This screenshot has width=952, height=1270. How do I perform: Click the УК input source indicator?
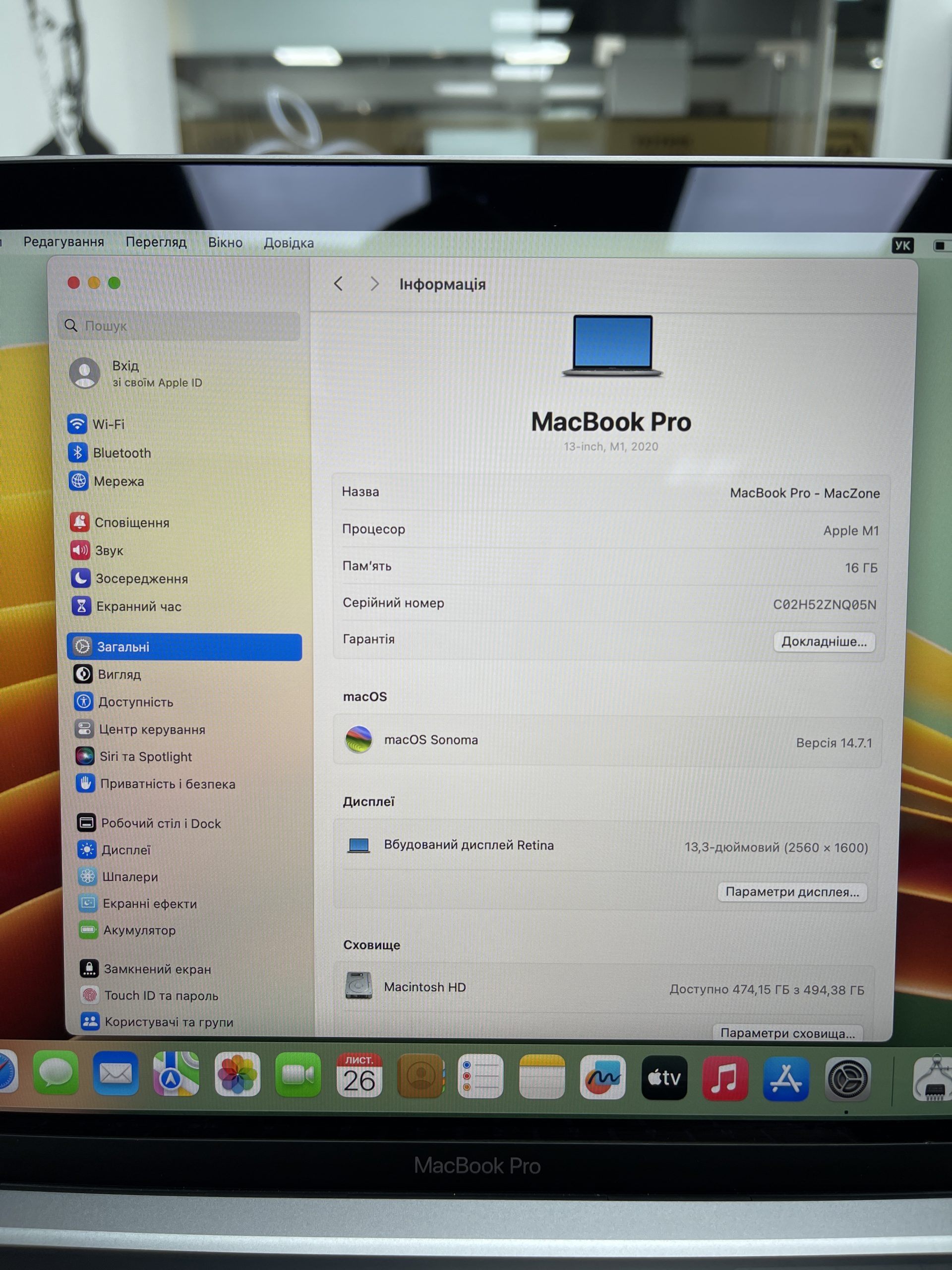(x=902, y=246)
